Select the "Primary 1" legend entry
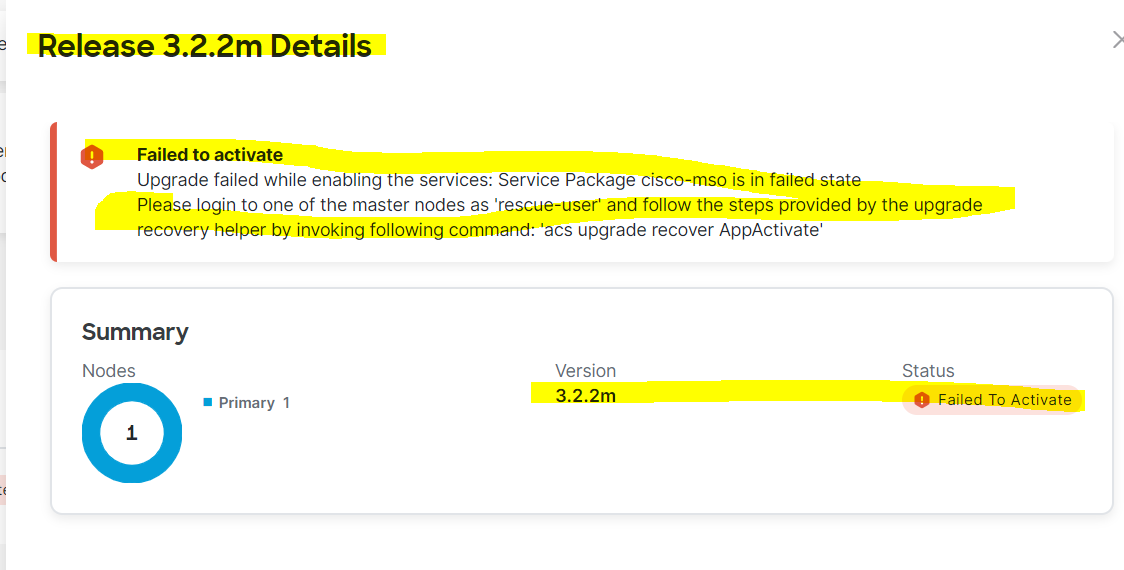 point(253,403)
